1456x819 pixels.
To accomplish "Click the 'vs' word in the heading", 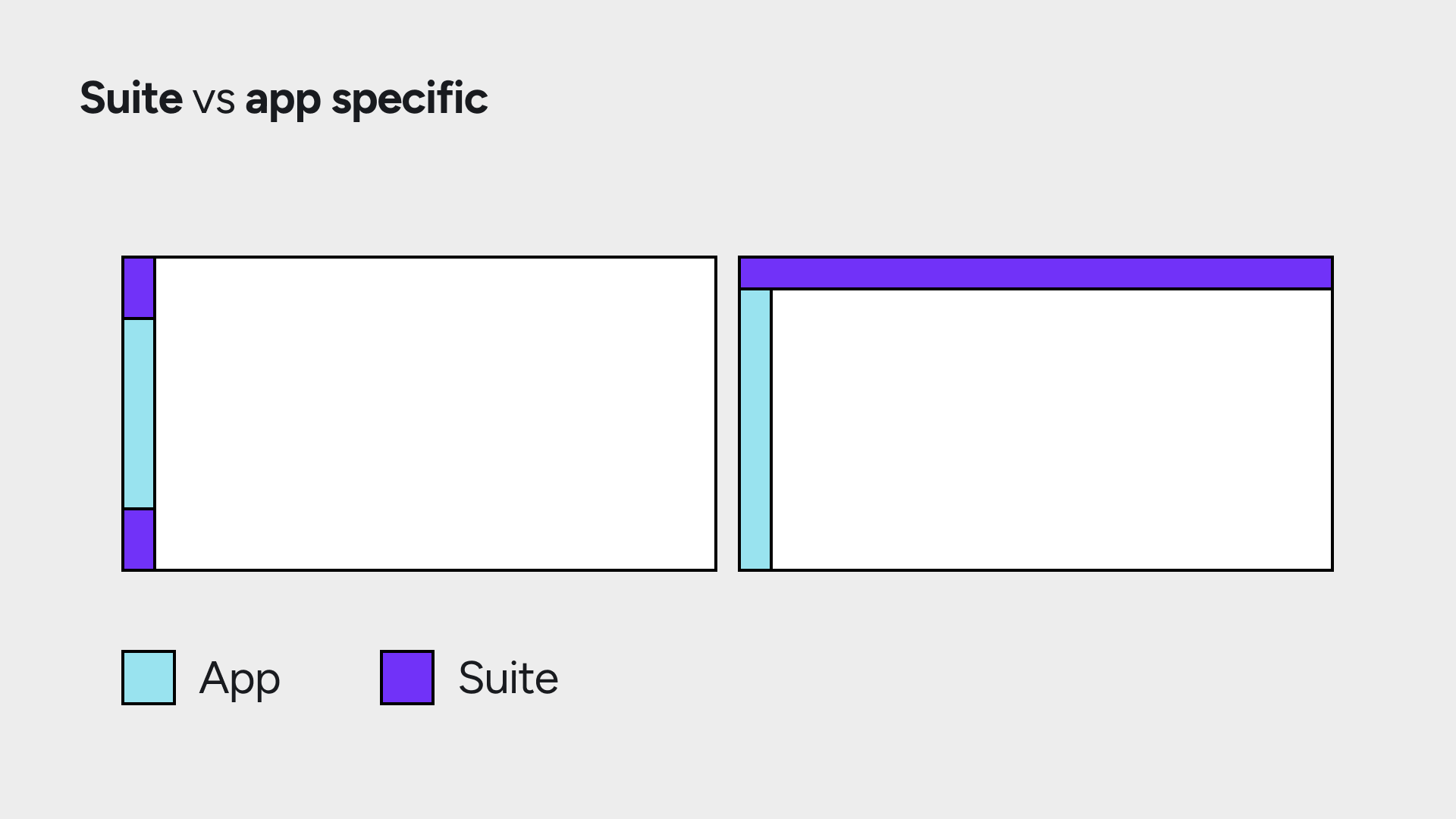I will pyautogui.click(x=214, y=102).
